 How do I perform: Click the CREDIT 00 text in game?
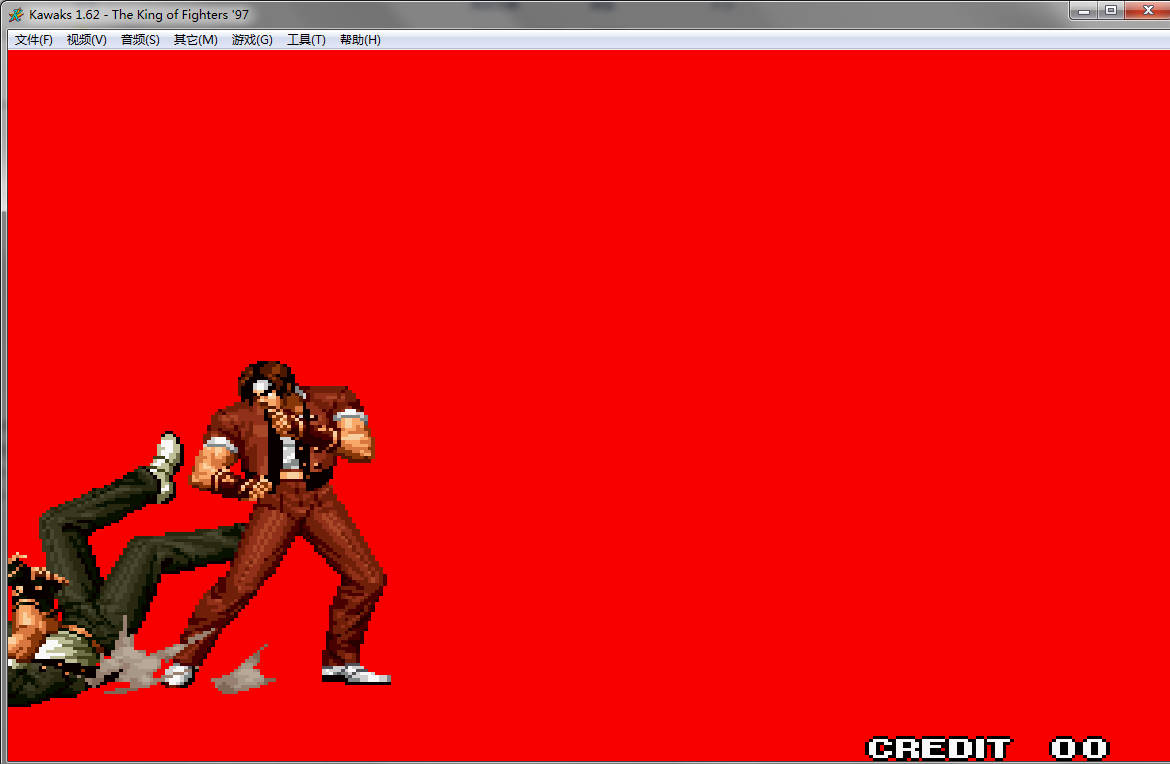[x=988, y=748]
